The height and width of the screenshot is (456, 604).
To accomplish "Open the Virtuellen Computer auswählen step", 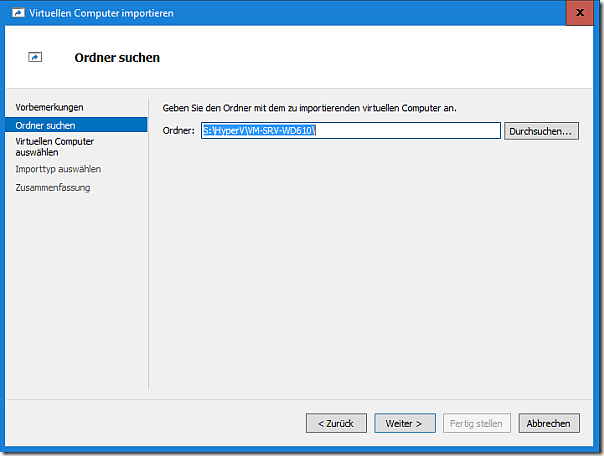I will 54,147.
